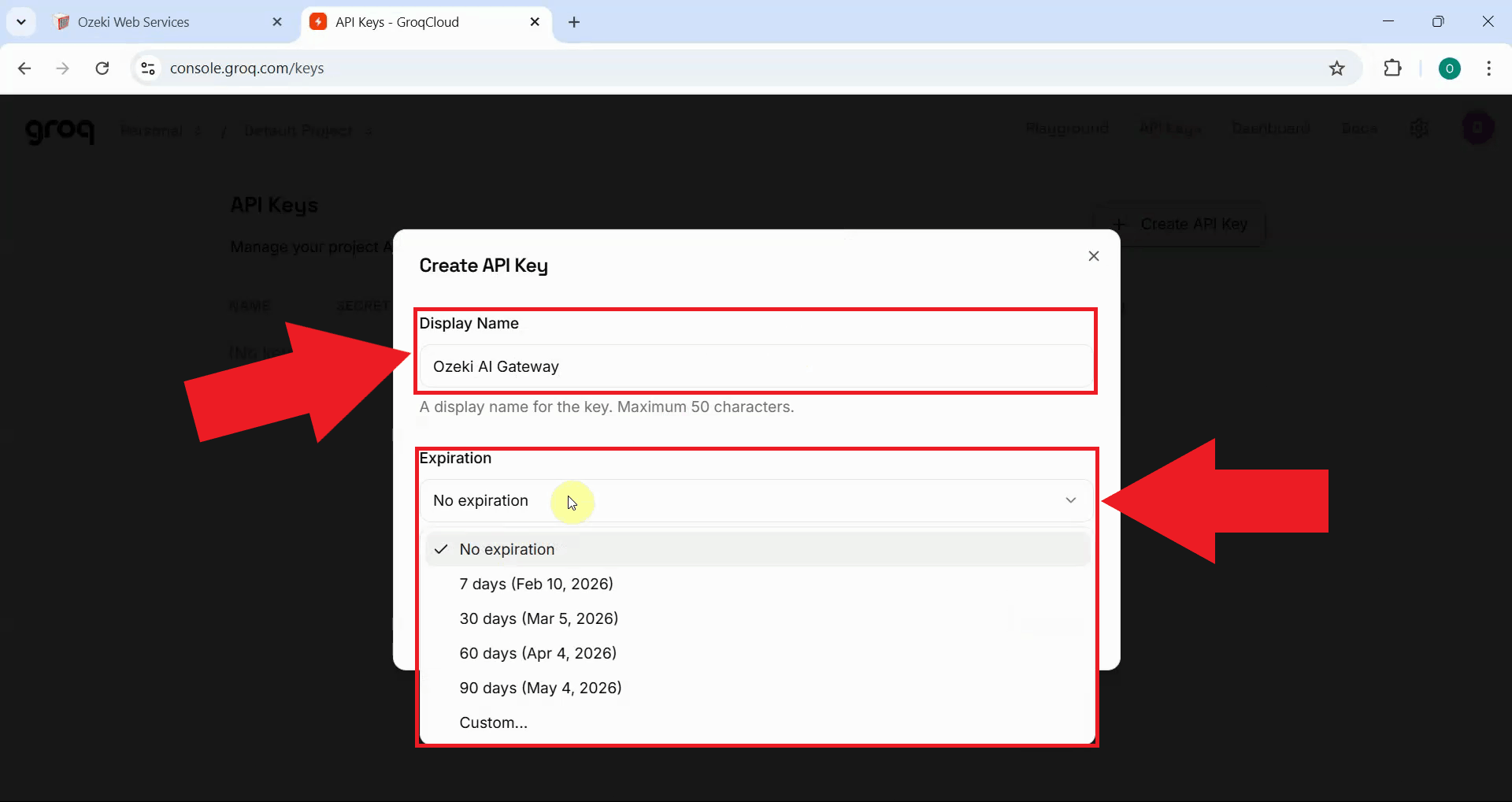
Task: Select the checked No expiration option
Action: pyautogui.click(x=507, y=549)
